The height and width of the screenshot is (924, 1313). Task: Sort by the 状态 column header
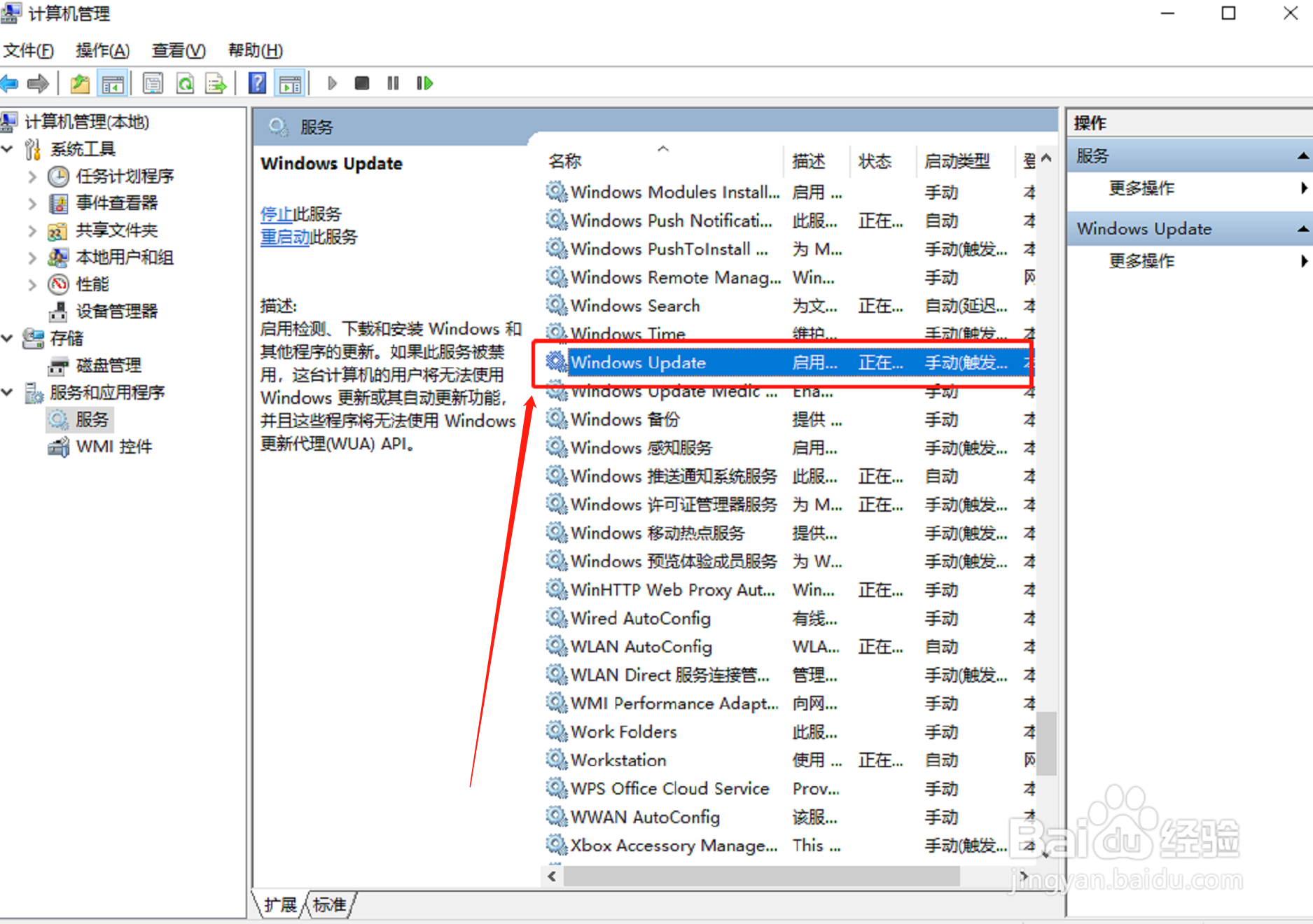[x=875, y=161]
